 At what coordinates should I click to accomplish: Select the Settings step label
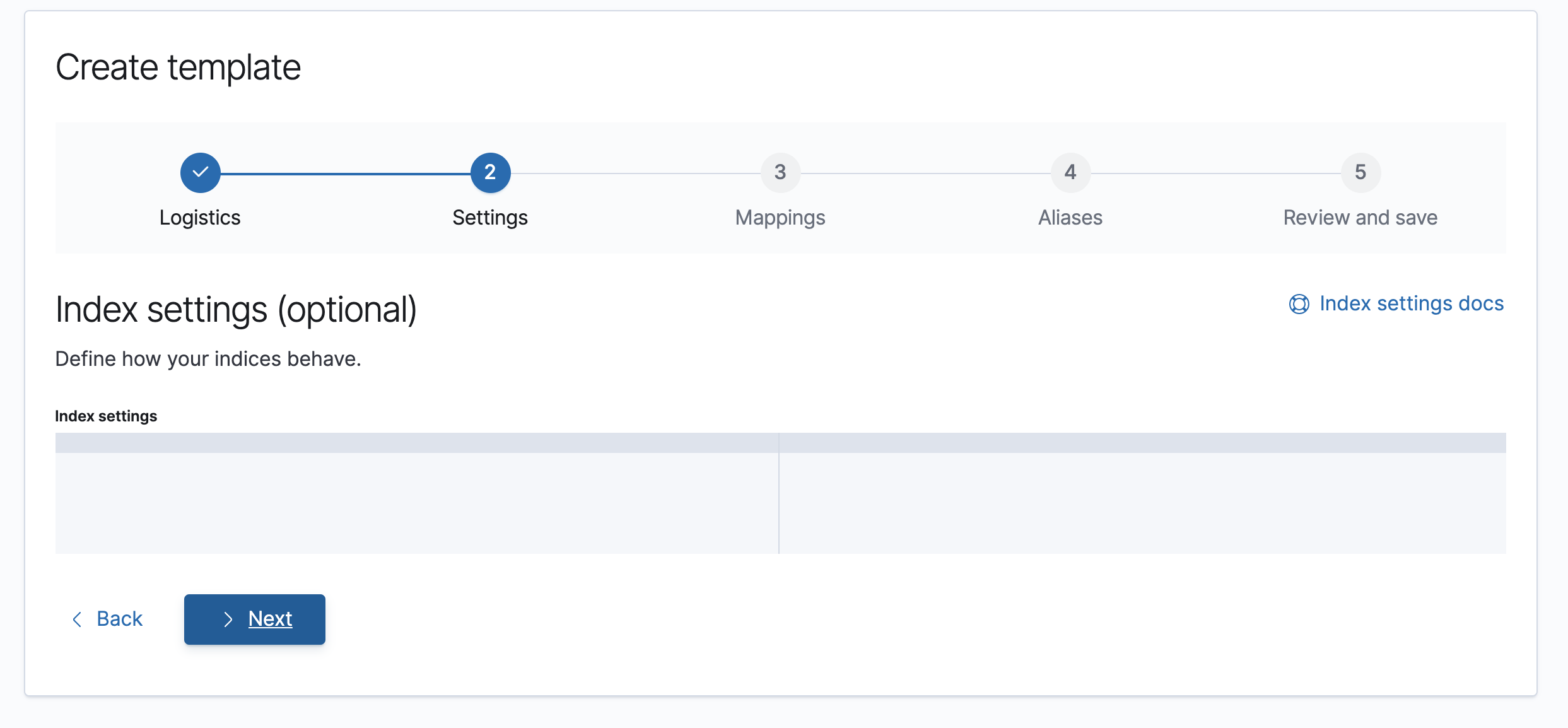tap(490, 218)
